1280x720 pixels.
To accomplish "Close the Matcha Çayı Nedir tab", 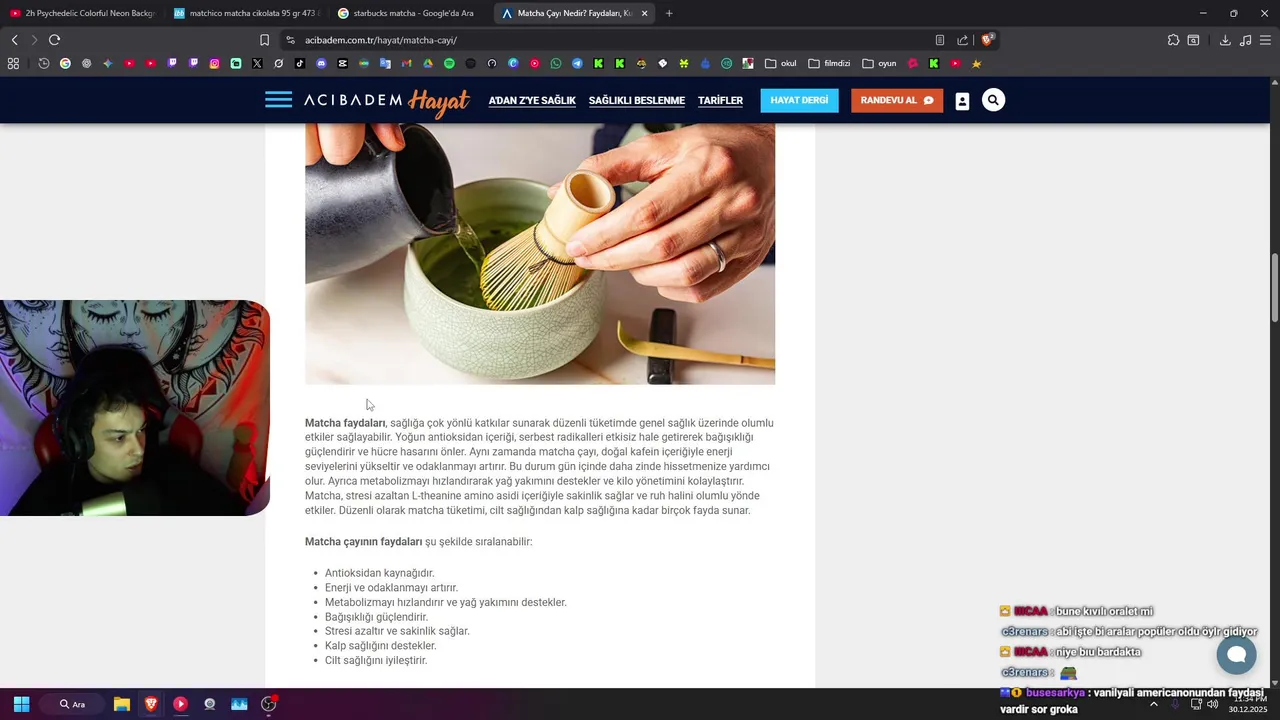I will coord(644,13).
